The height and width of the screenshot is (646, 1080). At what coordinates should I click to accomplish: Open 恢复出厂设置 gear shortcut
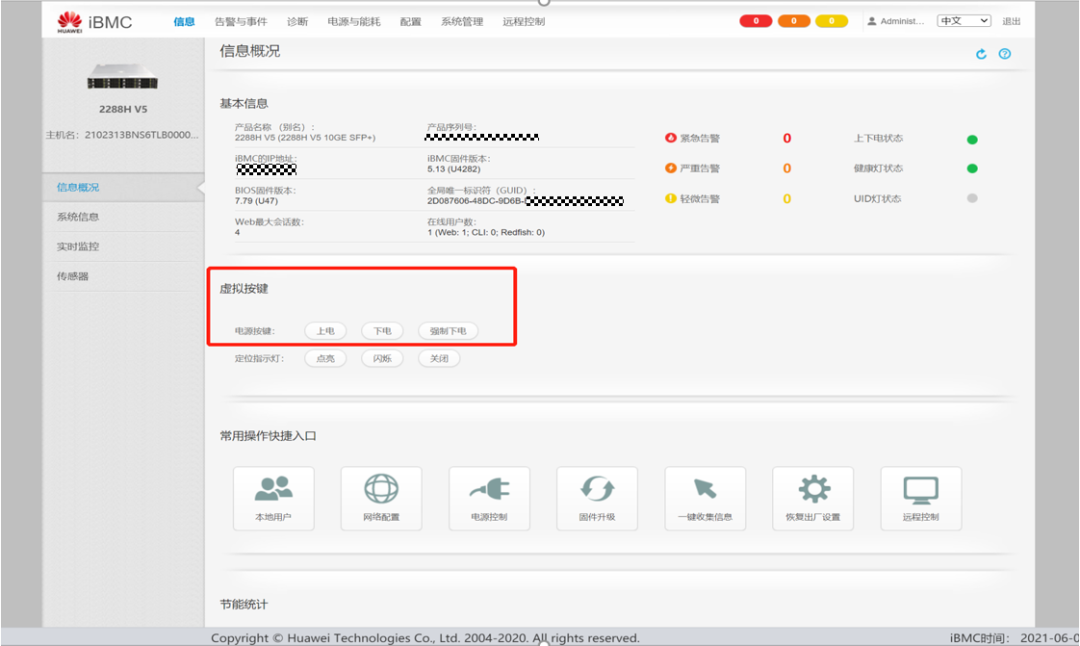pyautogui.click(x=813, y=498)
